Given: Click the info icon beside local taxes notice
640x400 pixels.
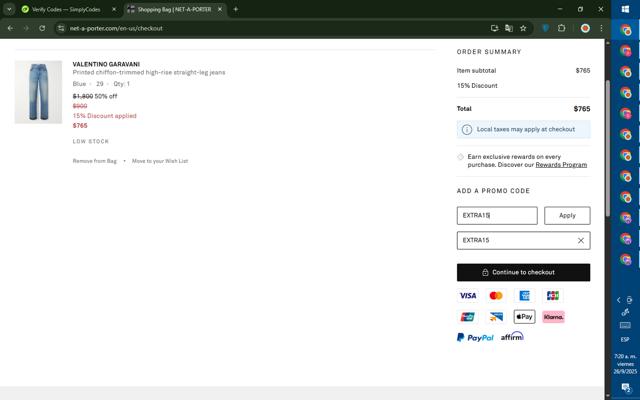Looking at the screenshot, I should 467,129.
